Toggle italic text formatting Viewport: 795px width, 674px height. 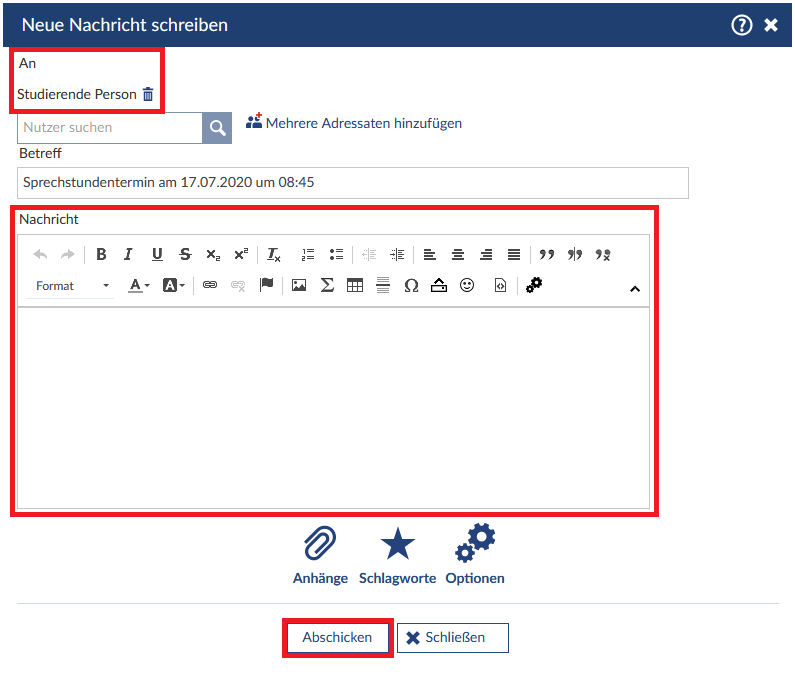click(128, 255)
